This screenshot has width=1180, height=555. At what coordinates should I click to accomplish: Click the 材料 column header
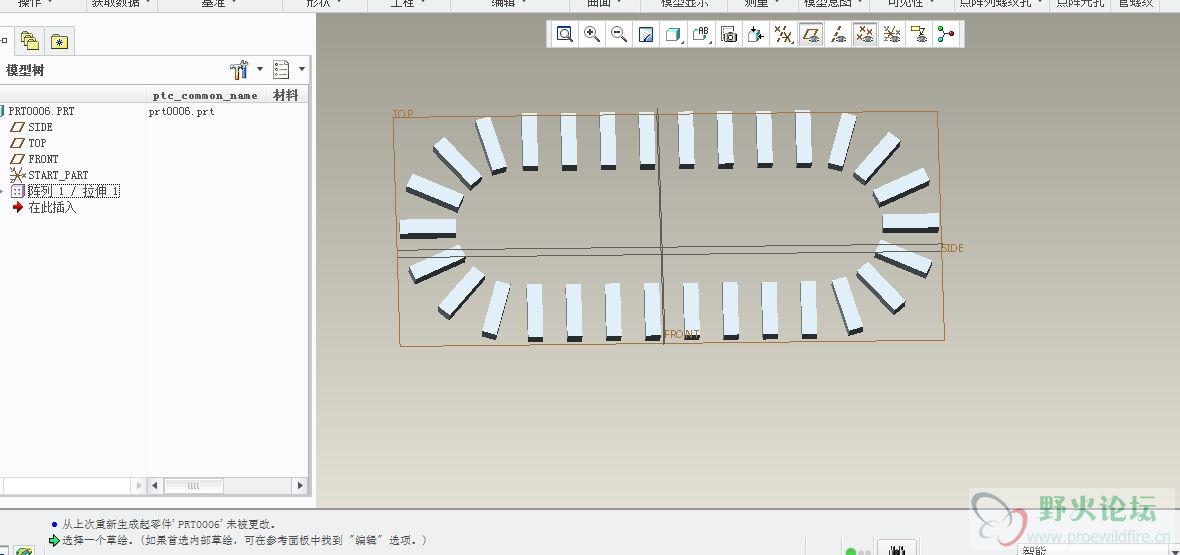click(x=286, y=95)
